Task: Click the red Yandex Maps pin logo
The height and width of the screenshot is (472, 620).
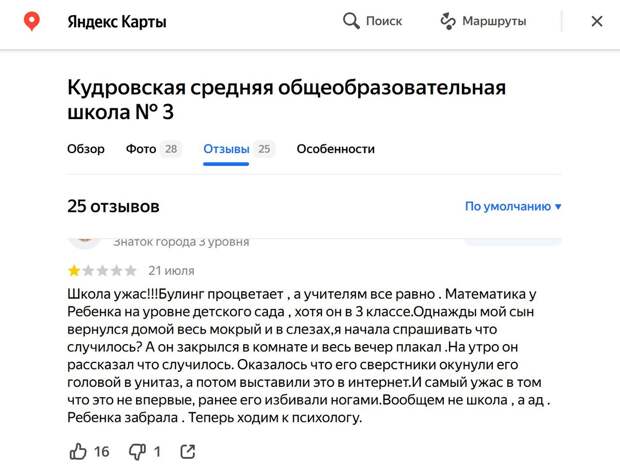Action: 32,21
